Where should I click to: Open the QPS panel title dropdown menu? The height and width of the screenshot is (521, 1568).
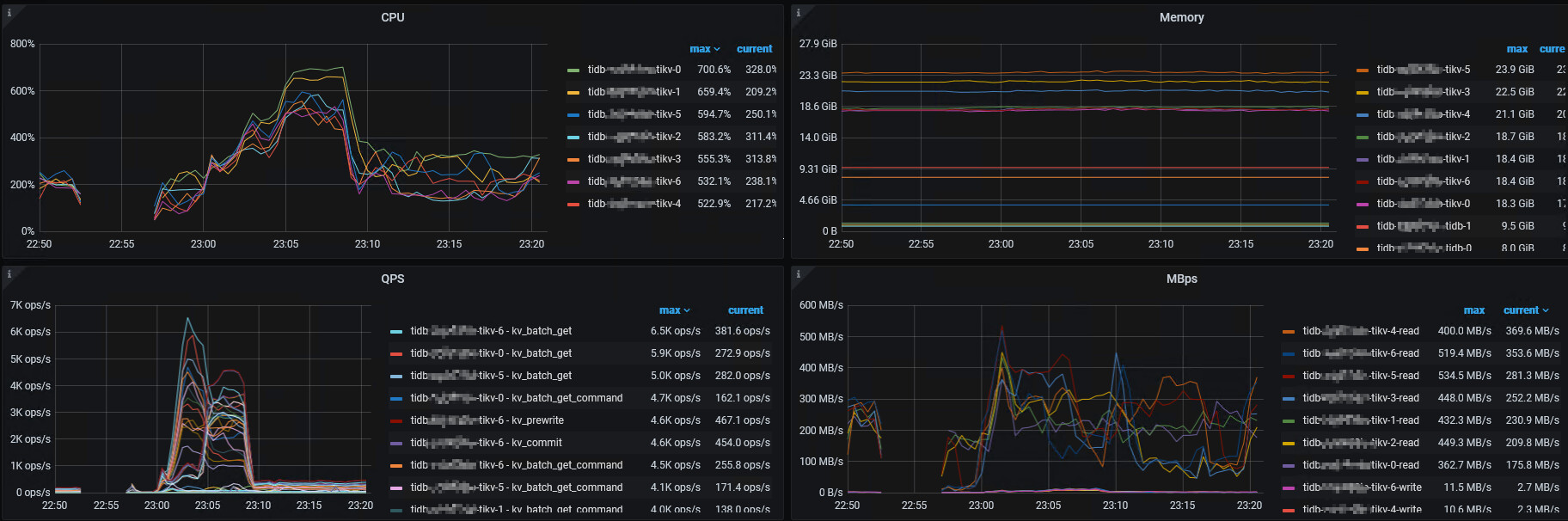tap(392, 279)
